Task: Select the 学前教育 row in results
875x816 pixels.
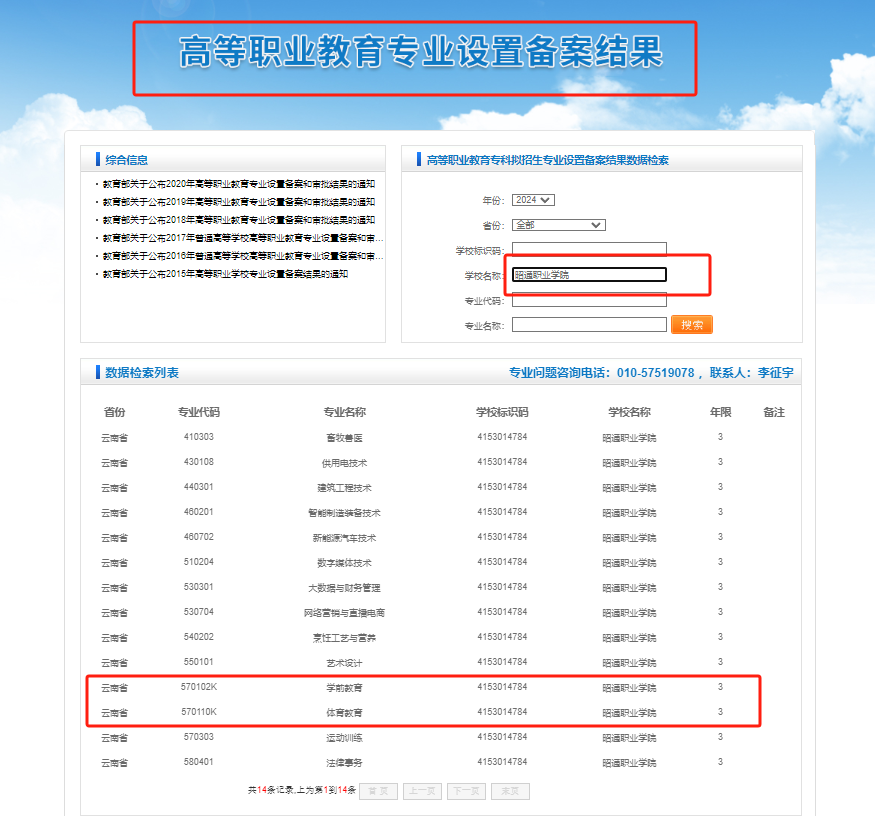Action: pos(343,688)
